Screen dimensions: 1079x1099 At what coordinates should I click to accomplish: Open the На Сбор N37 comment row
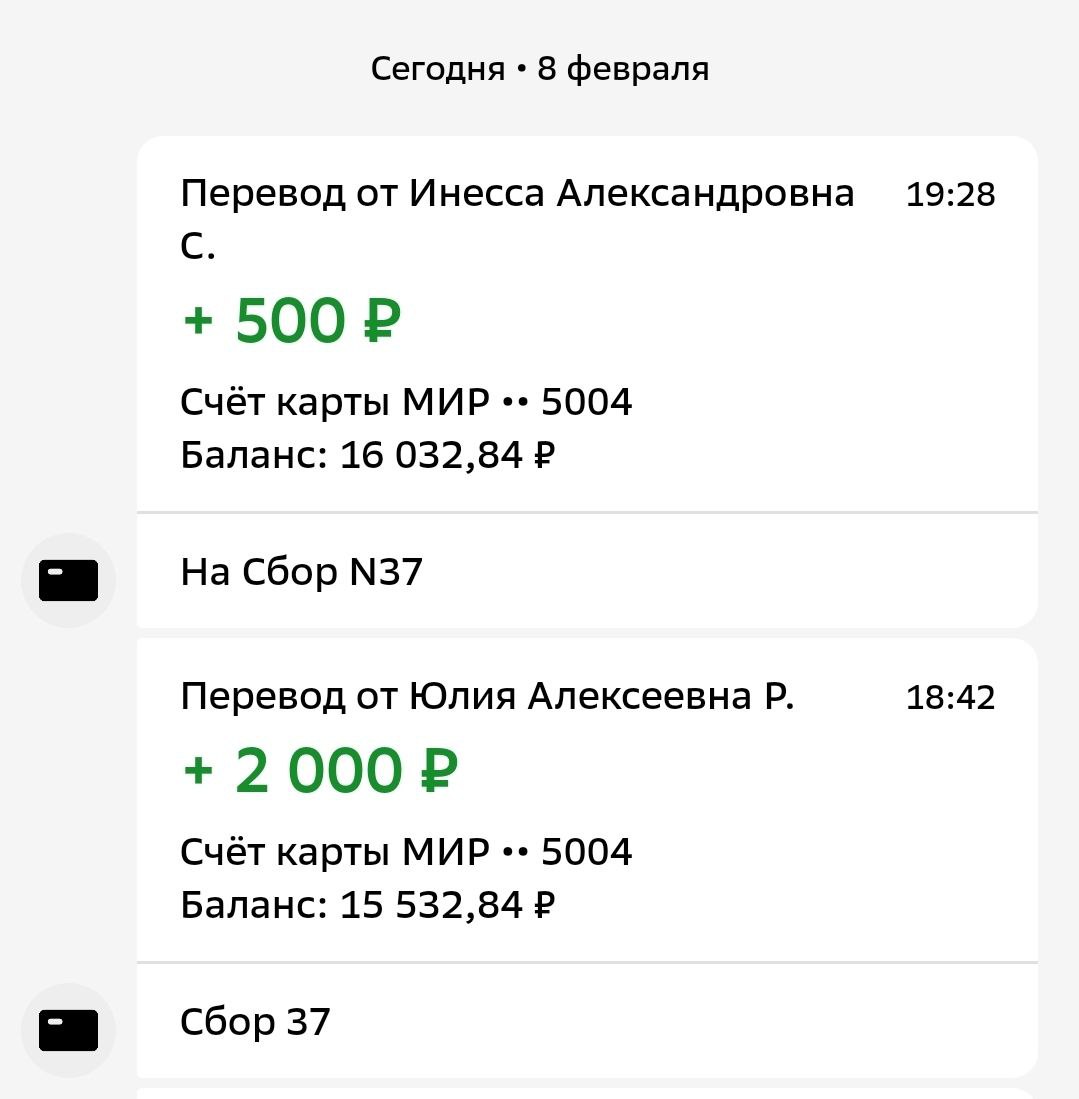click(301, 573)
